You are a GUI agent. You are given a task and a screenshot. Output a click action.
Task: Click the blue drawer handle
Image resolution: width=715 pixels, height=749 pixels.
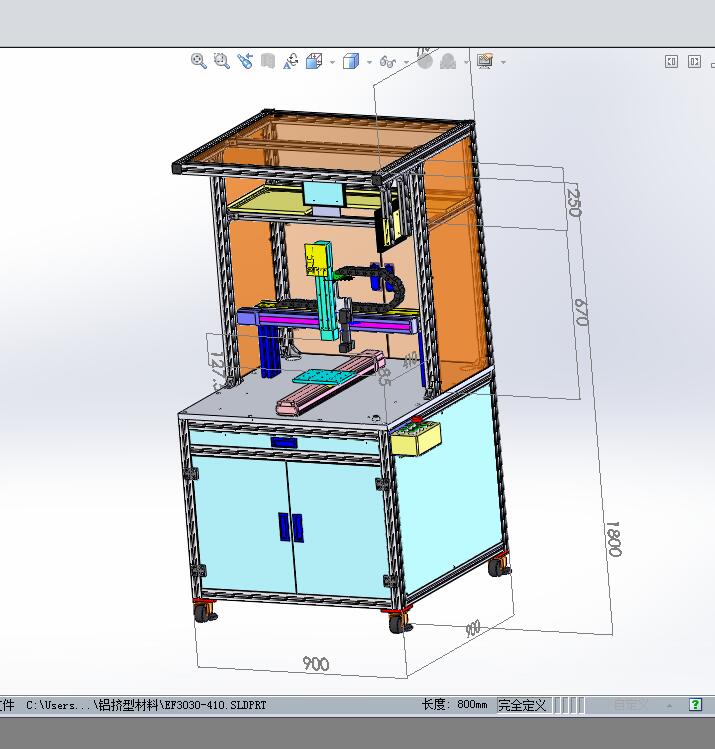(x=284, y=443)
